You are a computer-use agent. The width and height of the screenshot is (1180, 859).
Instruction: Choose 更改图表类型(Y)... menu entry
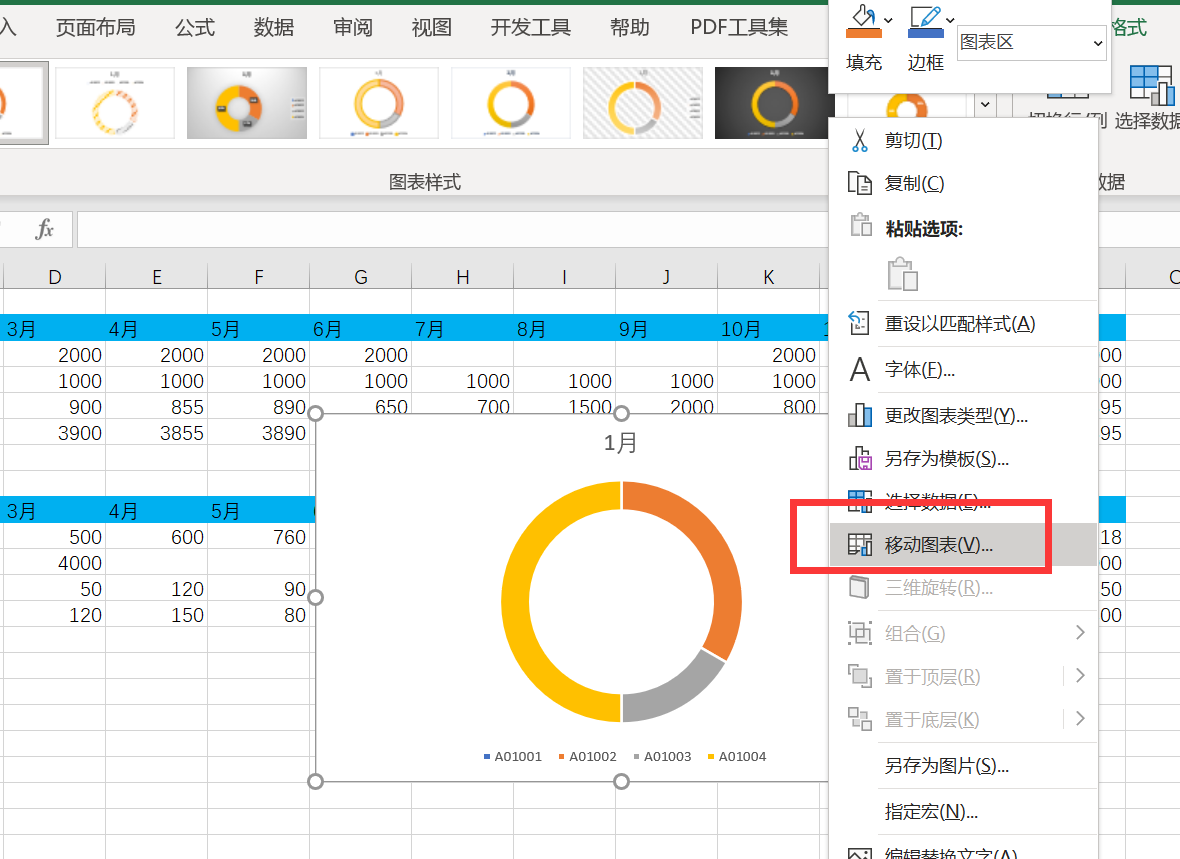pos(963,415)
